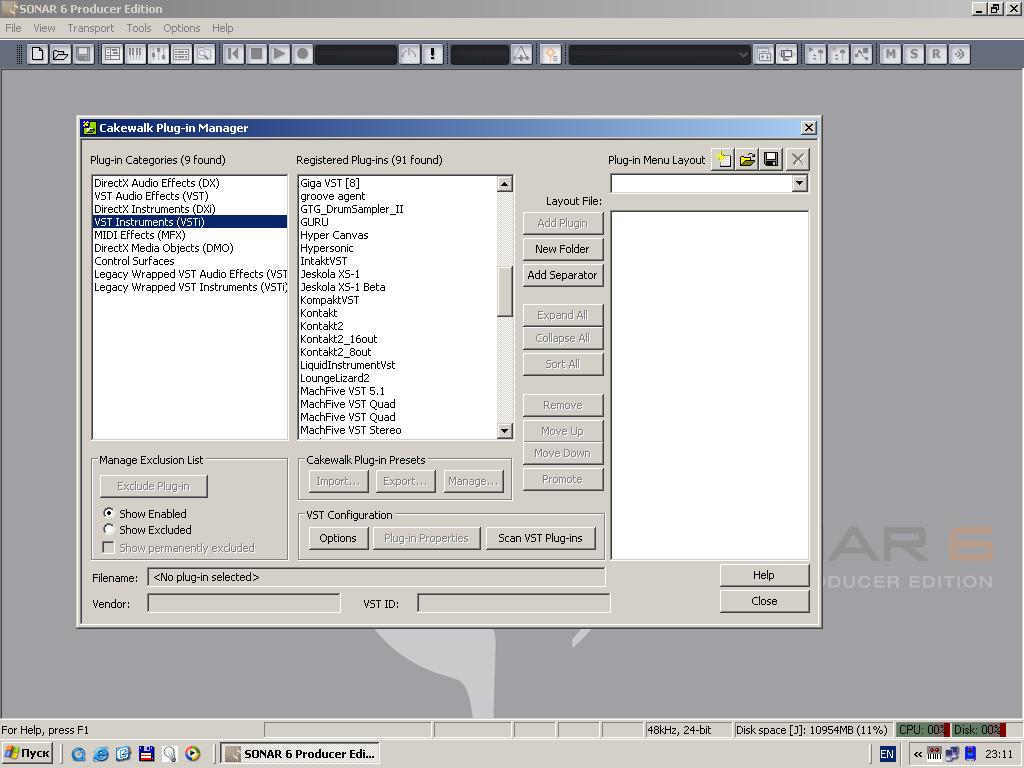Click the New Folder button
Viewport: 1024px width, 768px height.
coord(562,249)
